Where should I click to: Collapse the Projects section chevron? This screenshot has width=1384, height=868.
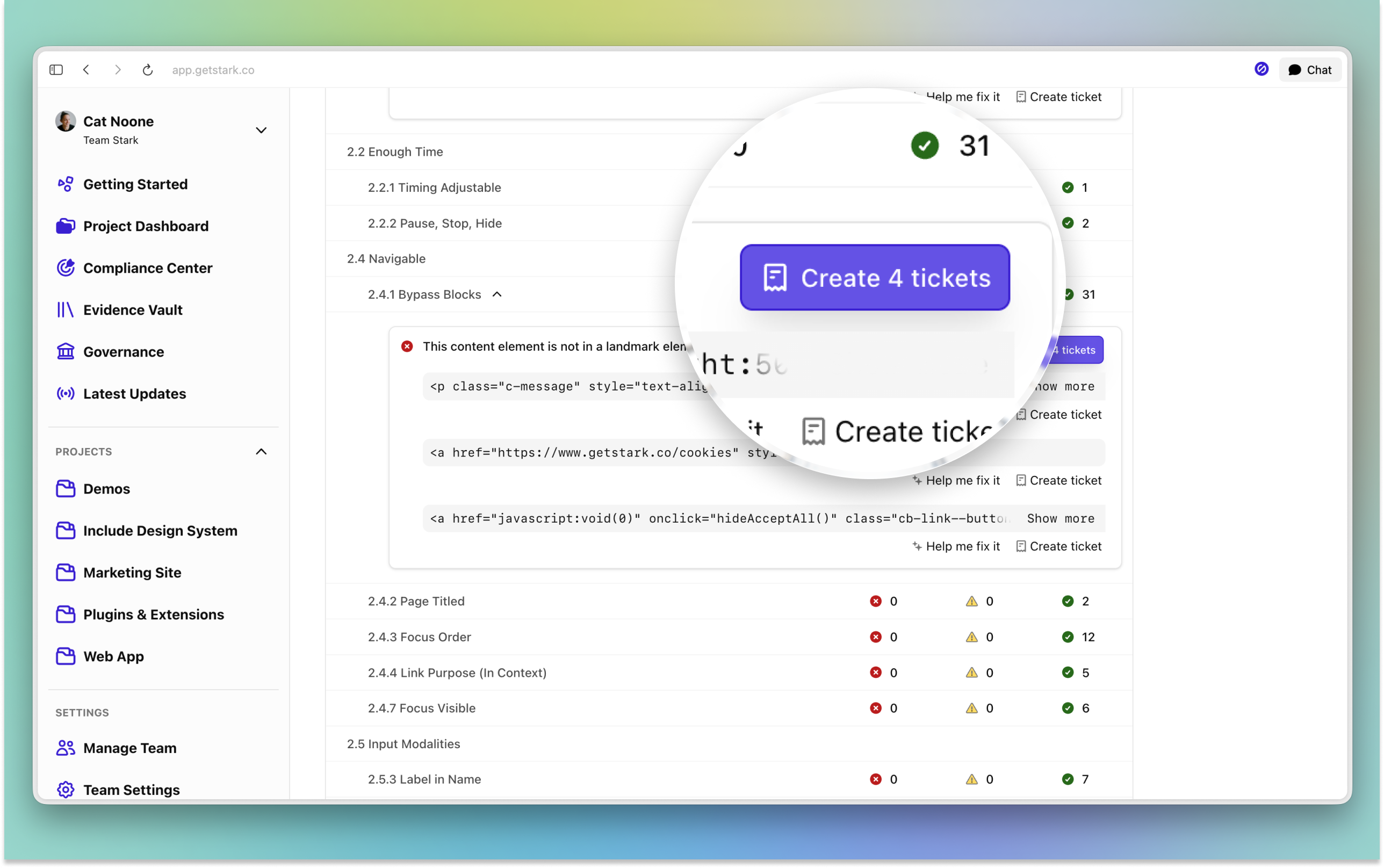261,451
